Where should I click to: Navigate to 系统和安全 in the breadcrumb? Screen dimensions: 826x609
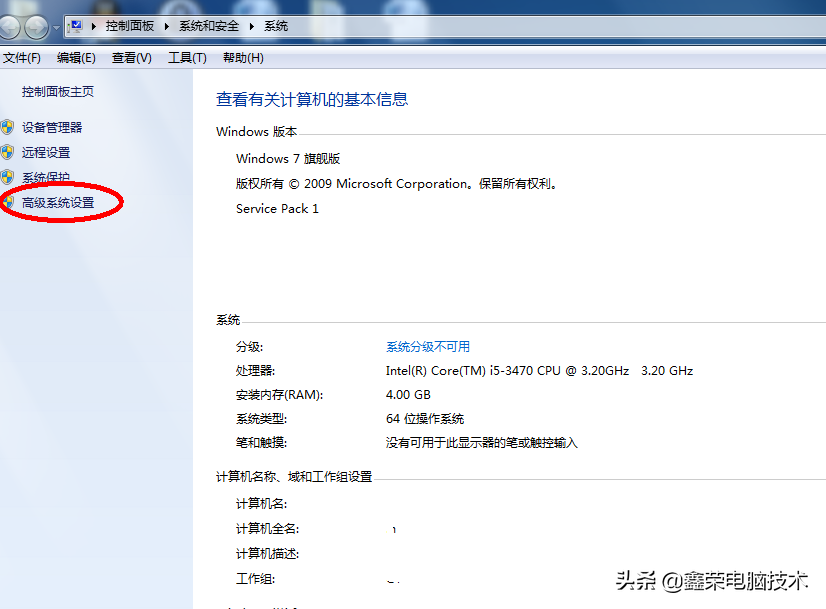click(209, 27)
